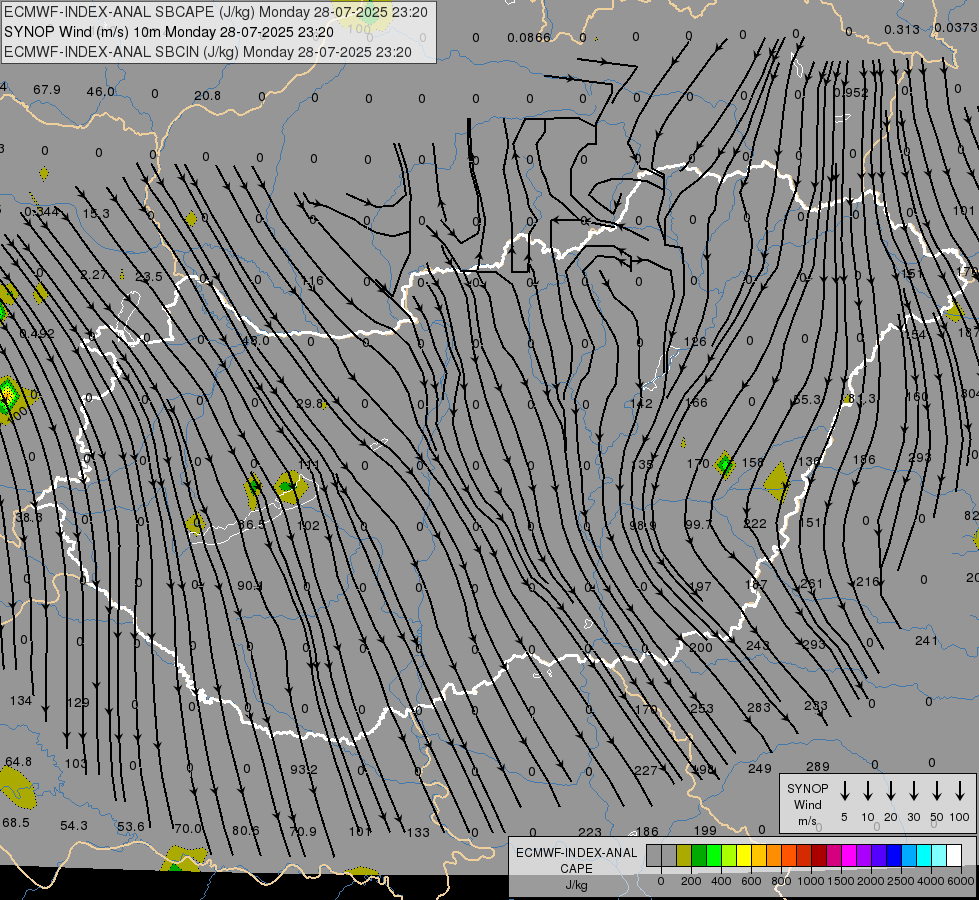Click the map value 29.8
This screenshot has height=900, width=979.
310,403
